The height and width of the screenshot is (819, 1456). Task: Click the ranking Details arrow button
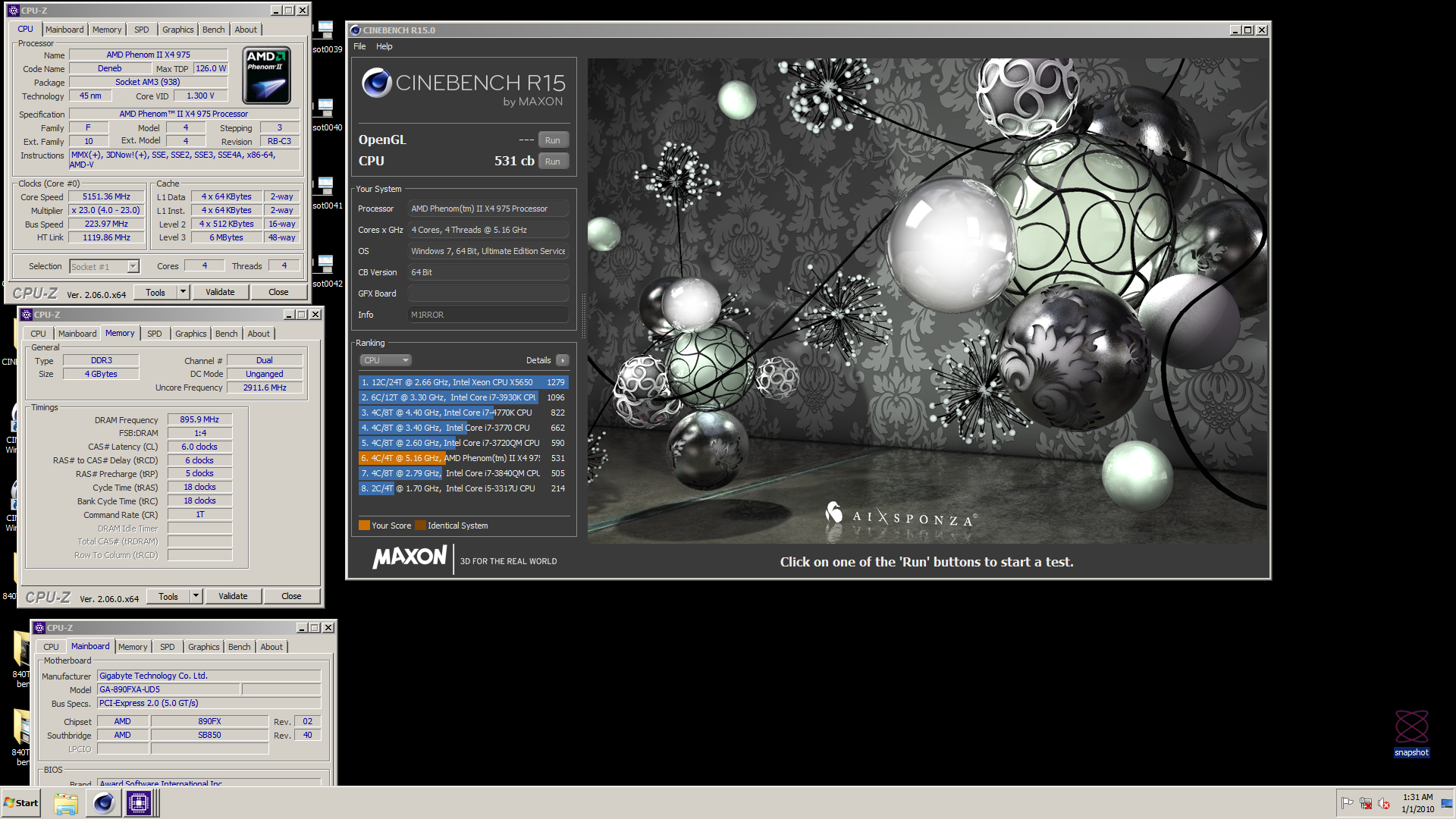click(562, 360)
